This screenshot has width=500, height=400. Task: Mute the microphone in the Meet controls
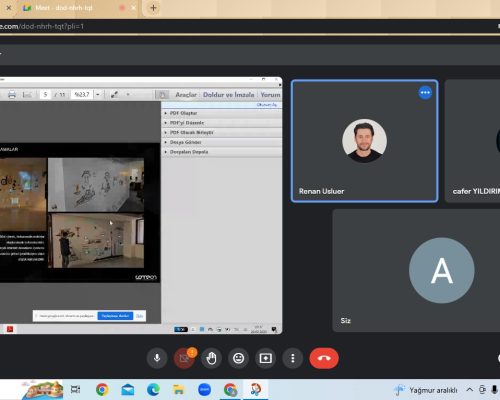coord(157,358)
